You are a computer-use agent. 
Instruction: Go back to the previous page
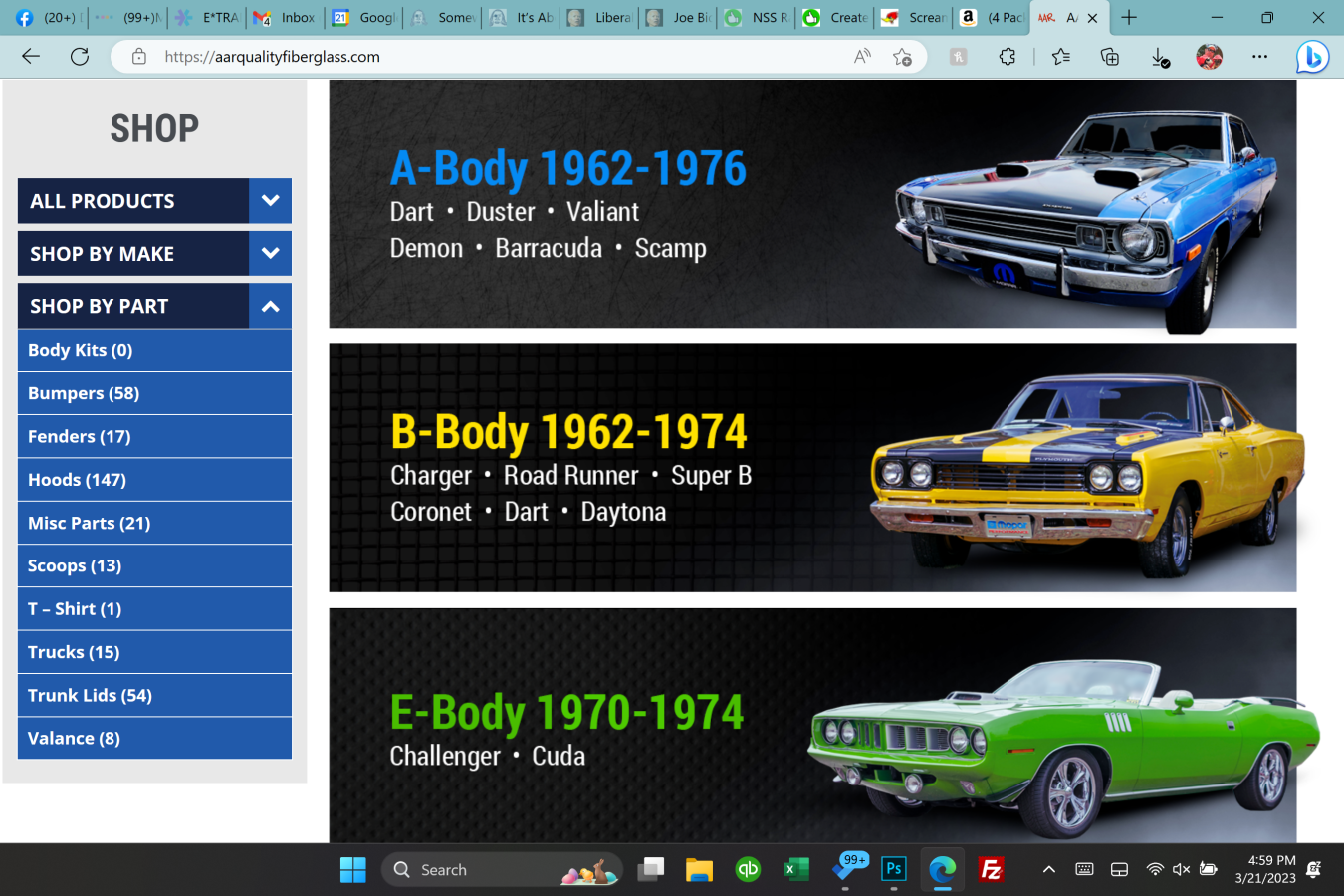(x=31, y=57)
